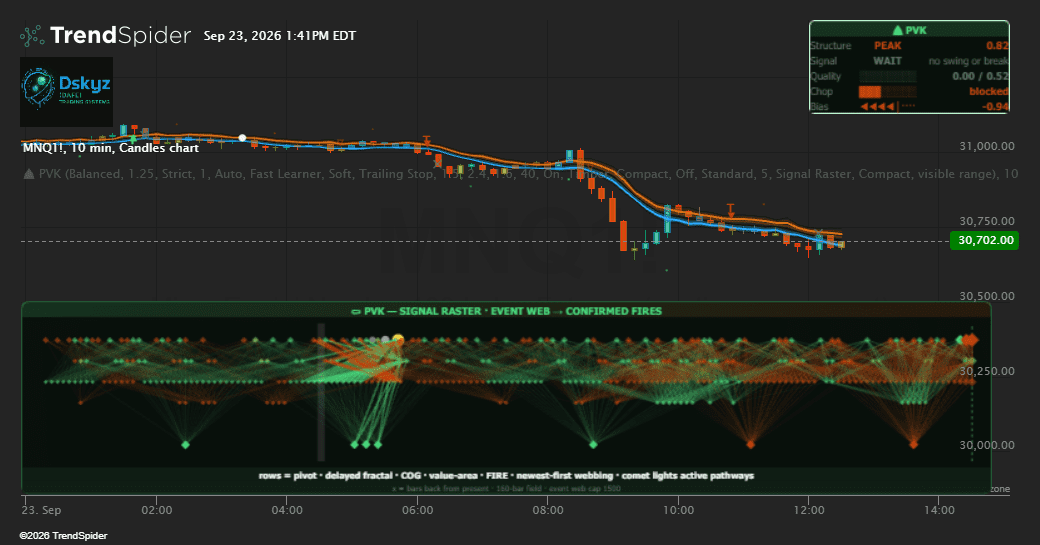Click the 12:00 time axis label
This screenshot has width=1040, height=545.
coord(809,510)
